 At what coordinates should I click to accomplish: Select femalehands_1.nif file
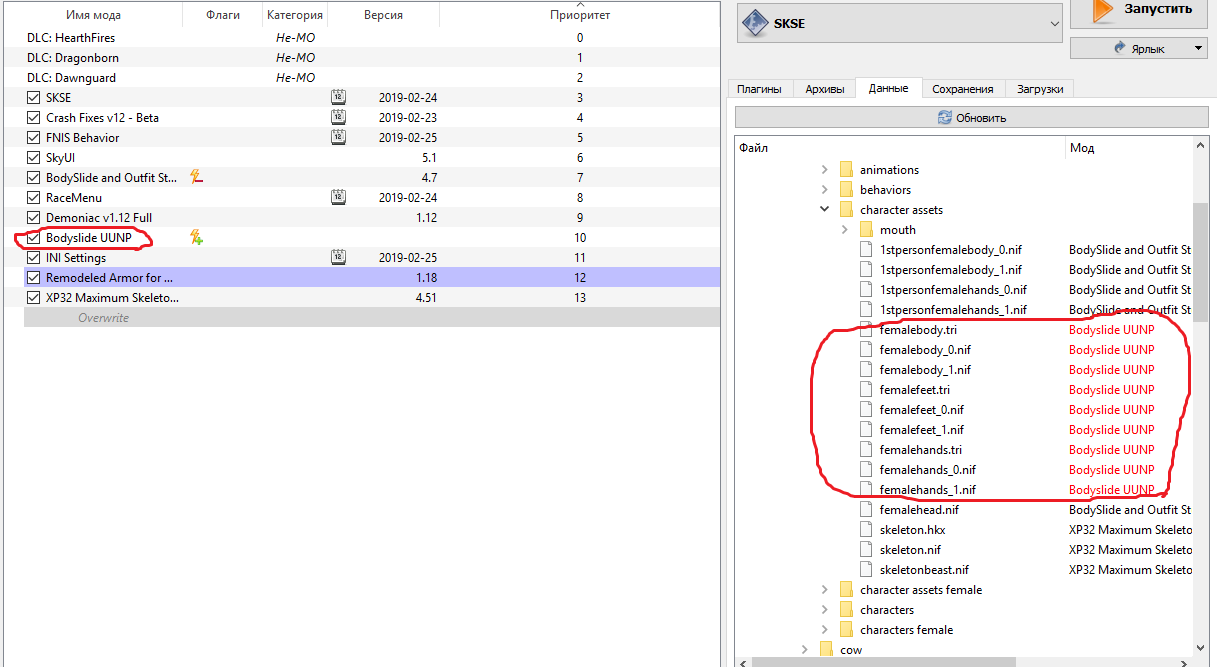pos(928,489)
